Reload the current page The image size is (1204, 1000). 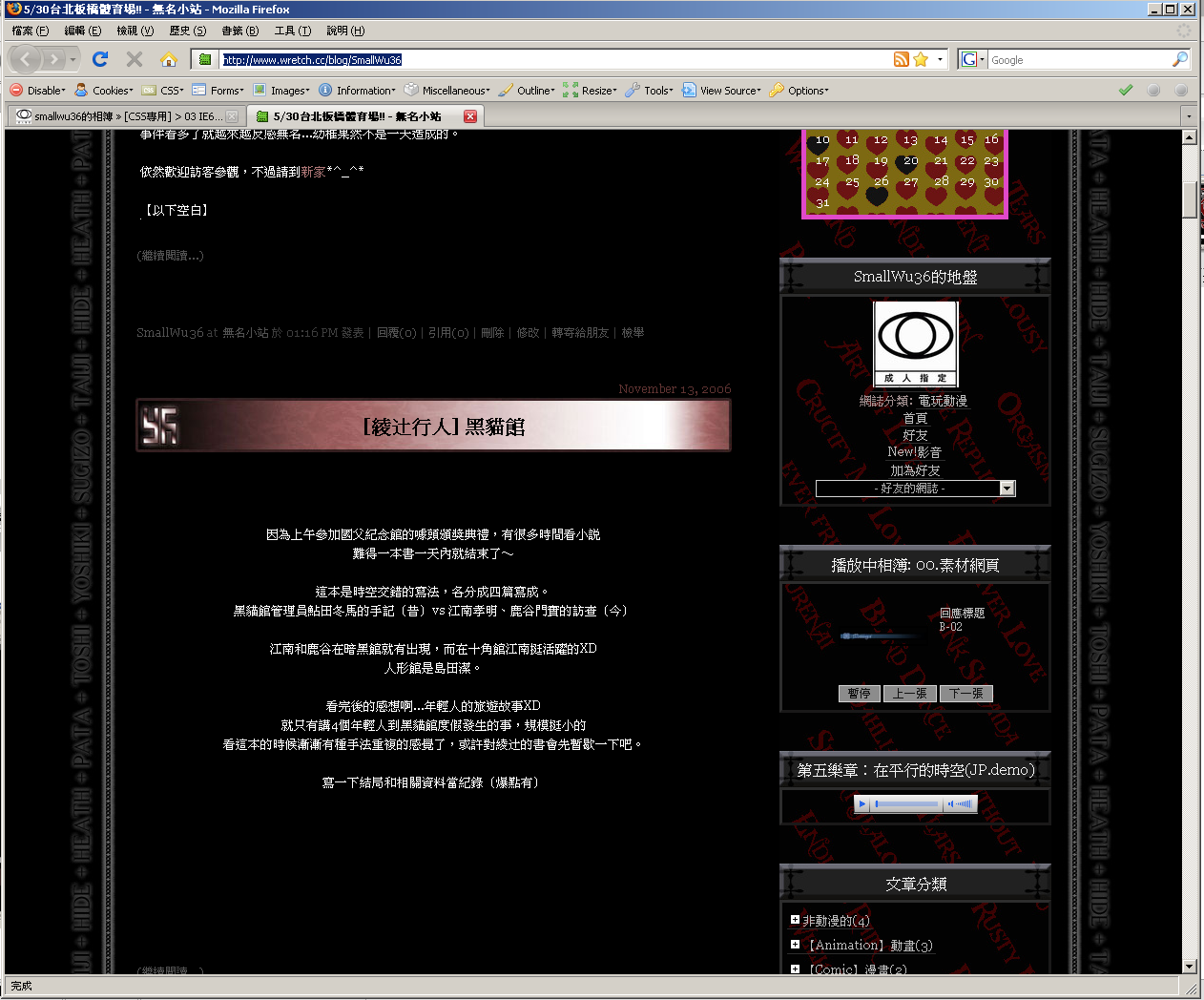click(100, 59)
